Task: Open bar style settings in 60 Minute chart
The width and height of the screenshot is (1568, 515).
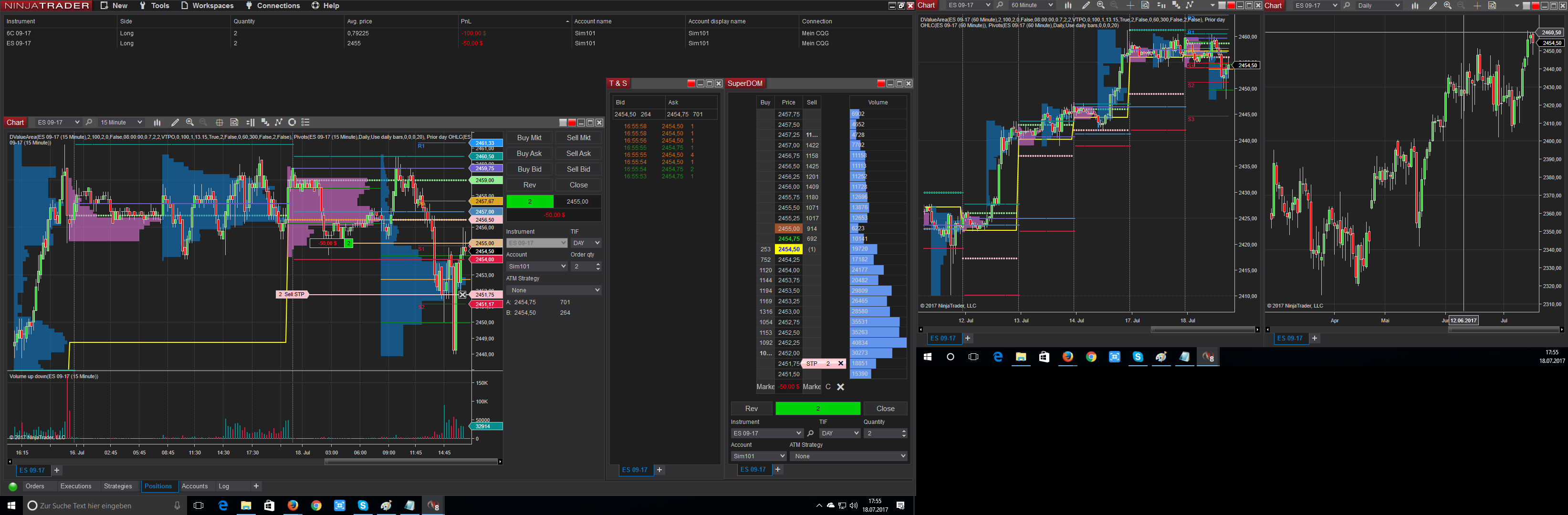Action: [1067, 5]
